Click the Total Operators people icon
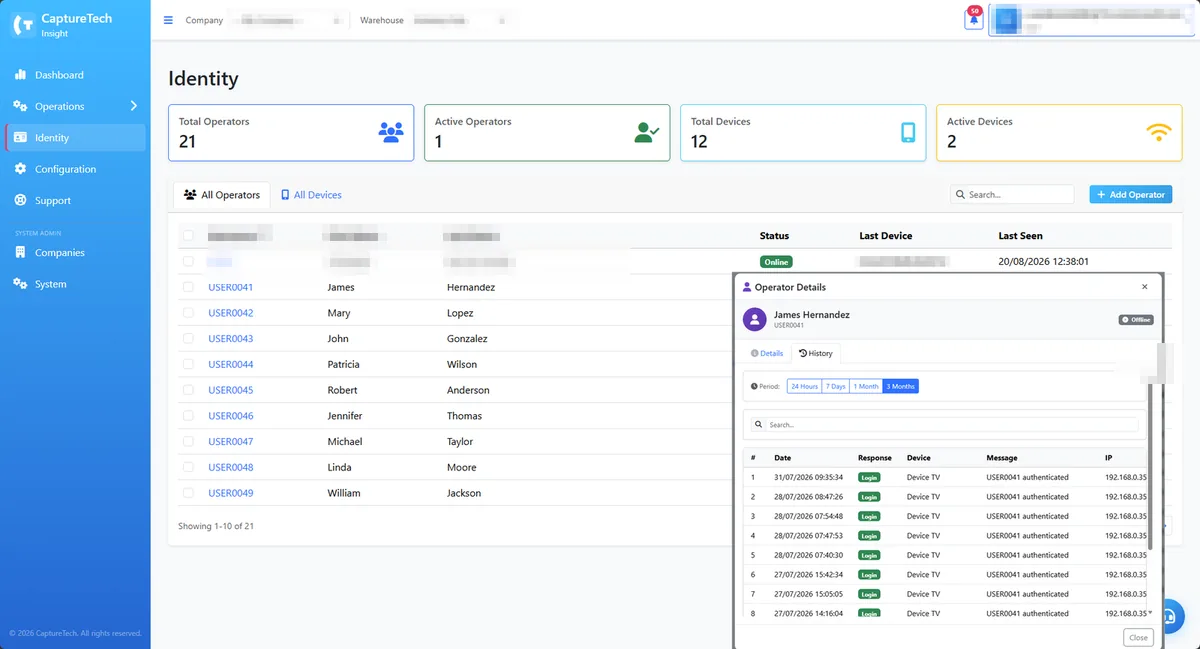The width and height of the screenshot is (1200, 649). pyautogui.click(x=391, y=132)
